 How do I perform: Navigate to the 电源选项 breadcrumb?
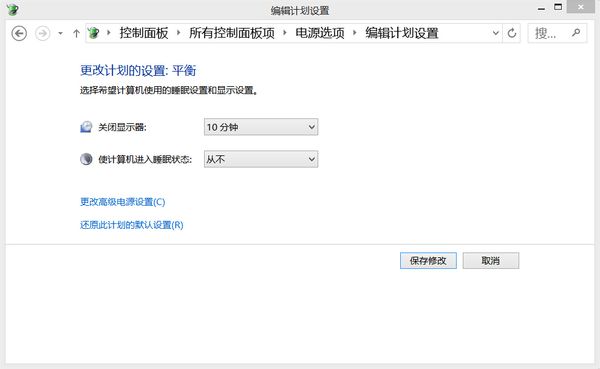pos(320,33)
